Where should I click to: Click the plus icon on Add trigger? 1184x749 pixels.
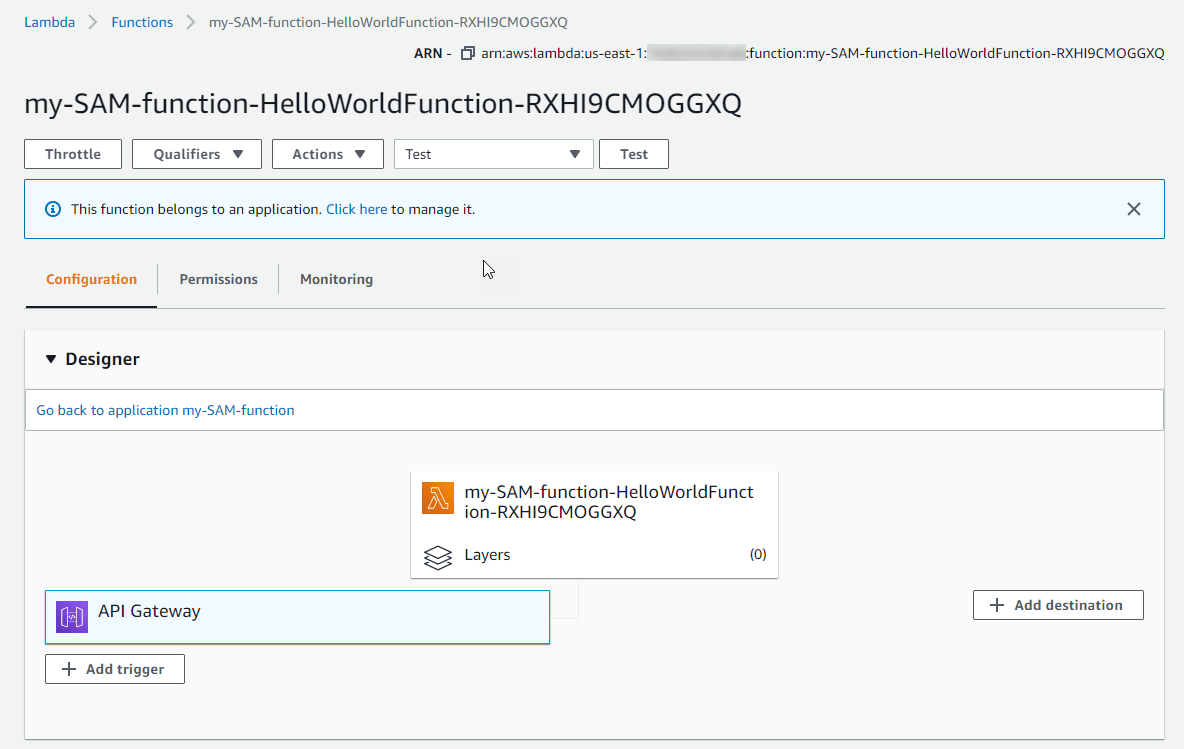[69, 669]
